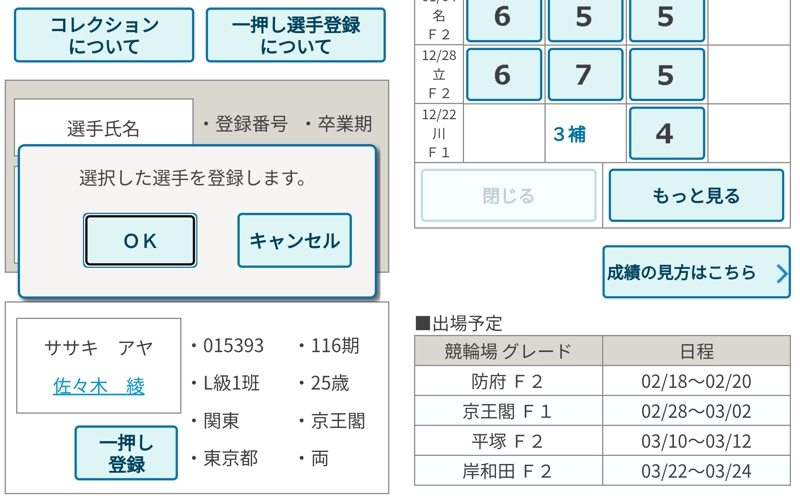This screenshot has width=800, height=500.
Task: Open the 一押し選手登録について info button
Action: pos(295,35)
